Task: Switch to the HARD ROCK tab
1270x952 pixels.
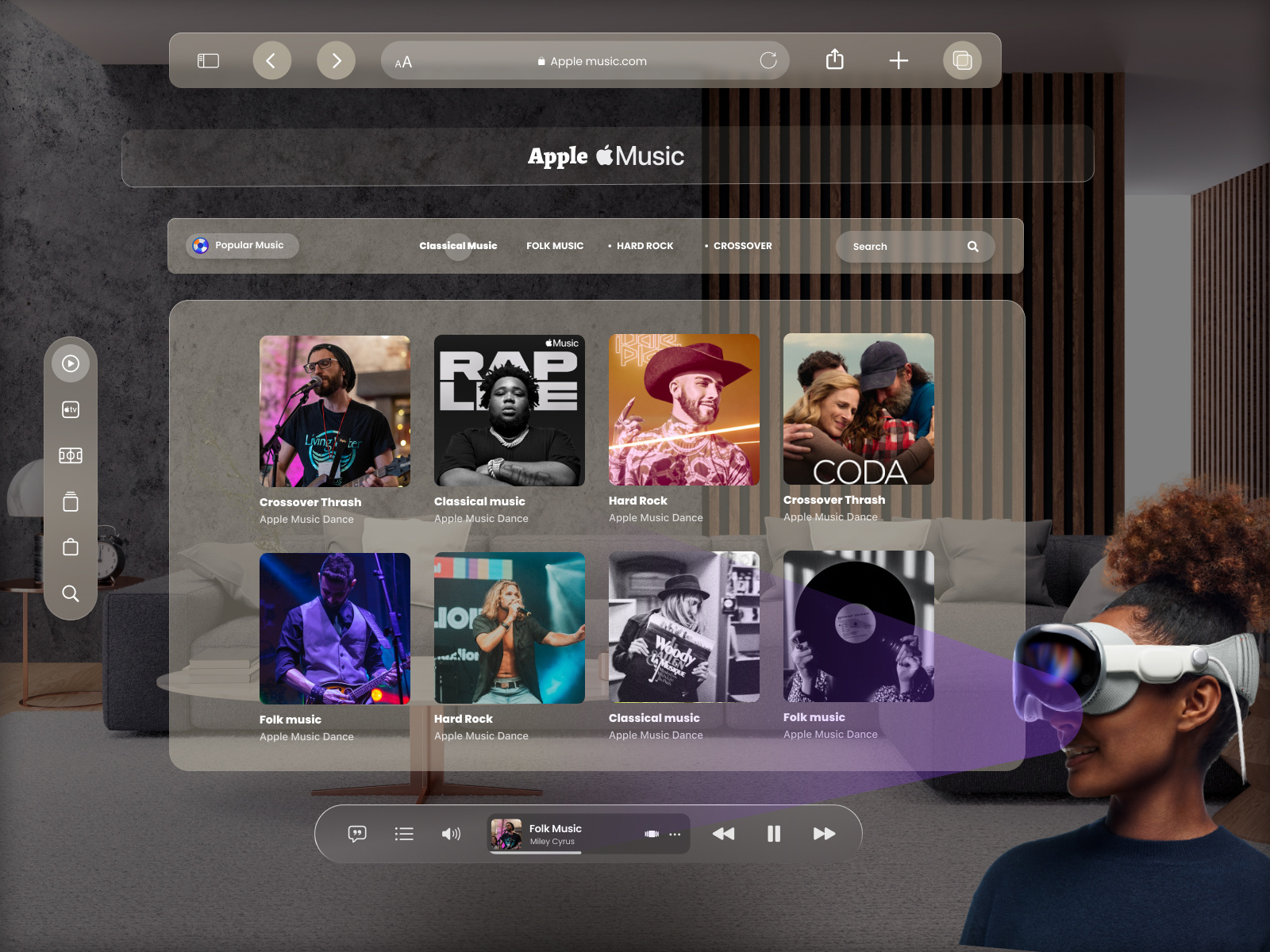Action: (645, 246)
